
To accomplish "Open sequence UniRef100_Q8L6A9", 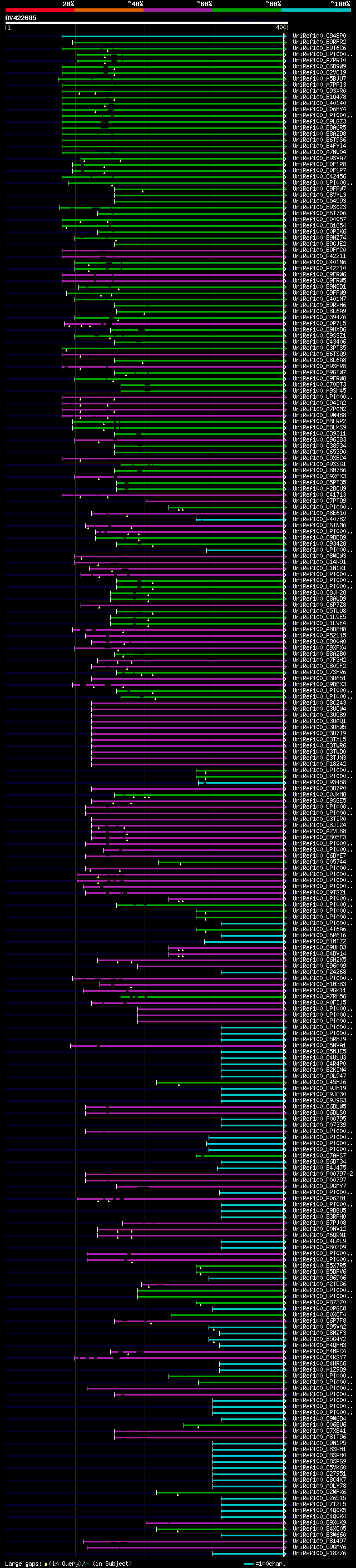I will point(319,311).
